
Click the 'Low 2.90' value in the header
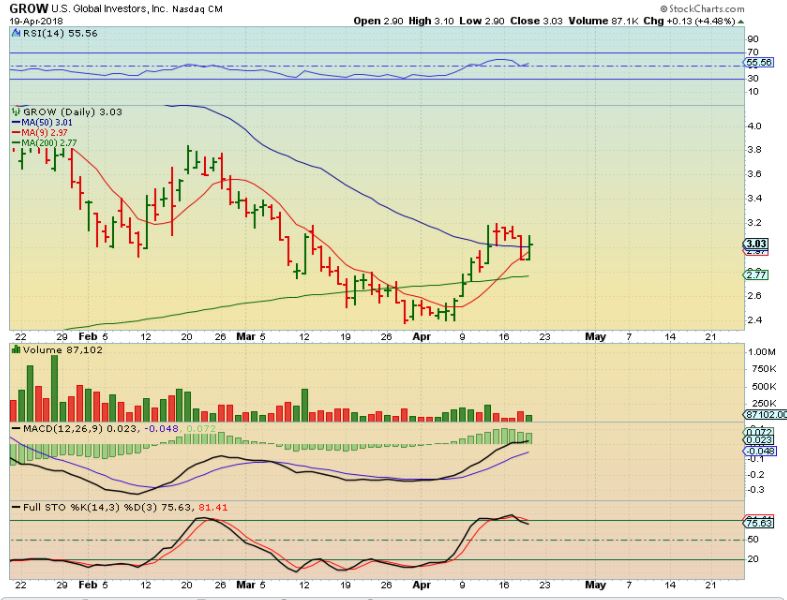click(x=482, y=21)
